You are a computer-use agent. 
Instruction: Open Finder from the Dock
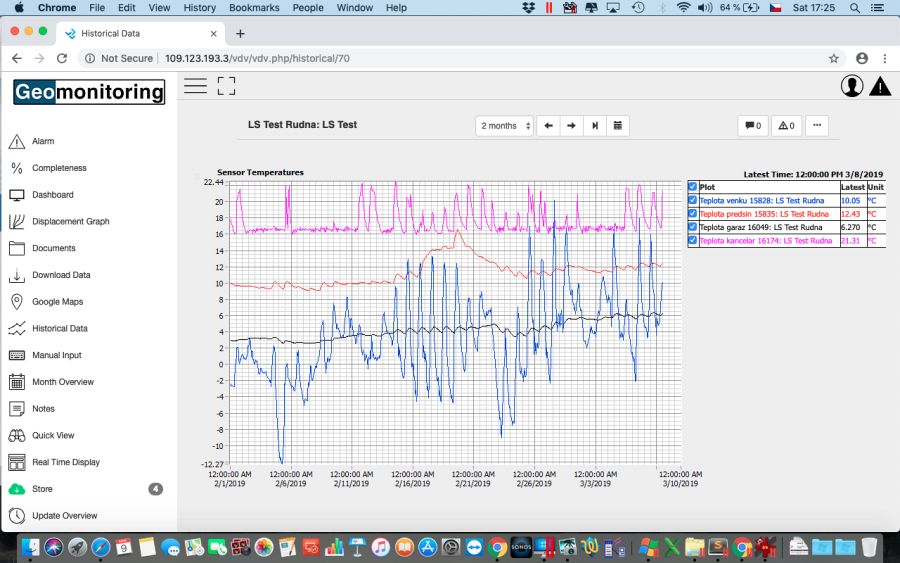pyautogui.click(x=30, y=547)
